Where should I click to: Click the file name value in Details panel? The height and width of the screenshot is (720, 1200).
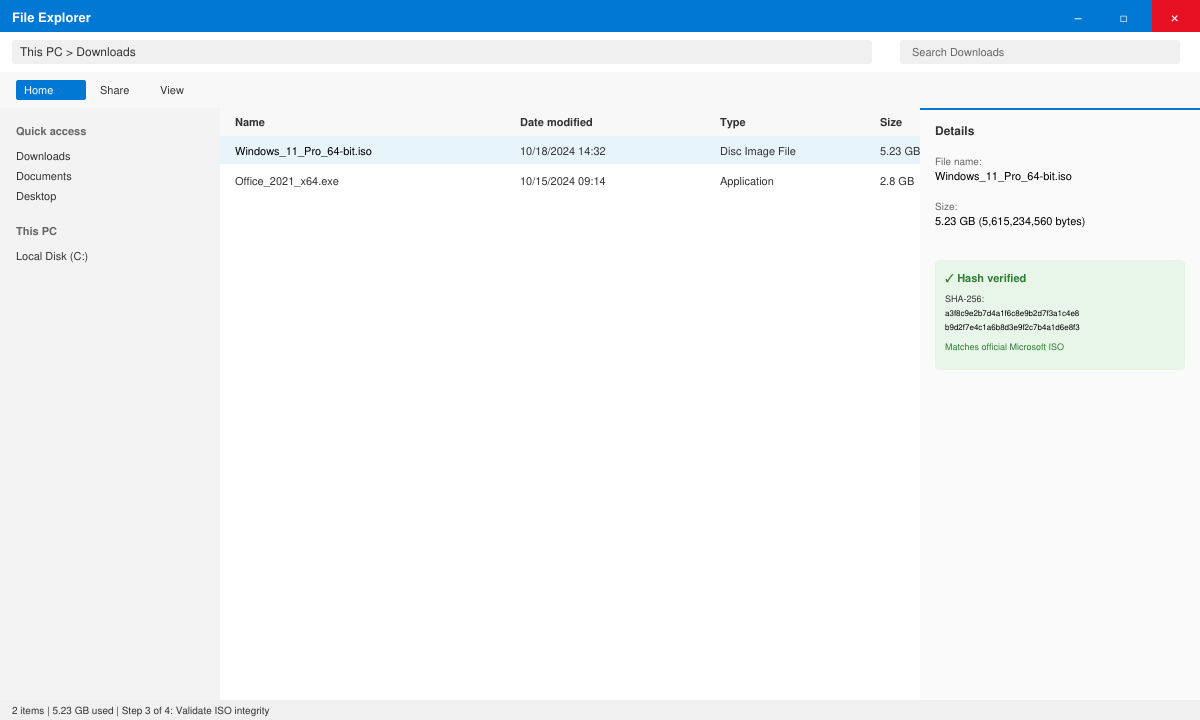[1003, 176]
